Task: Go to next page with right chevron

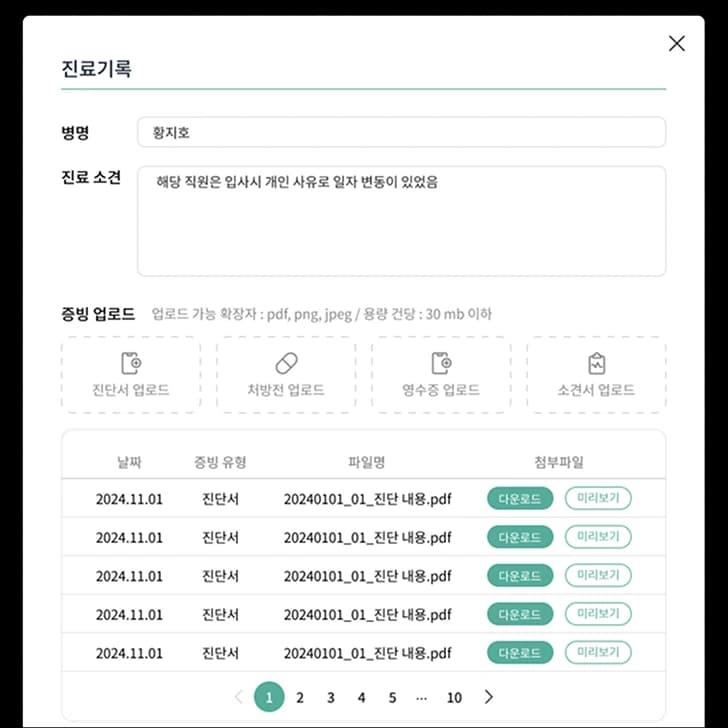Action: point(488,697)
